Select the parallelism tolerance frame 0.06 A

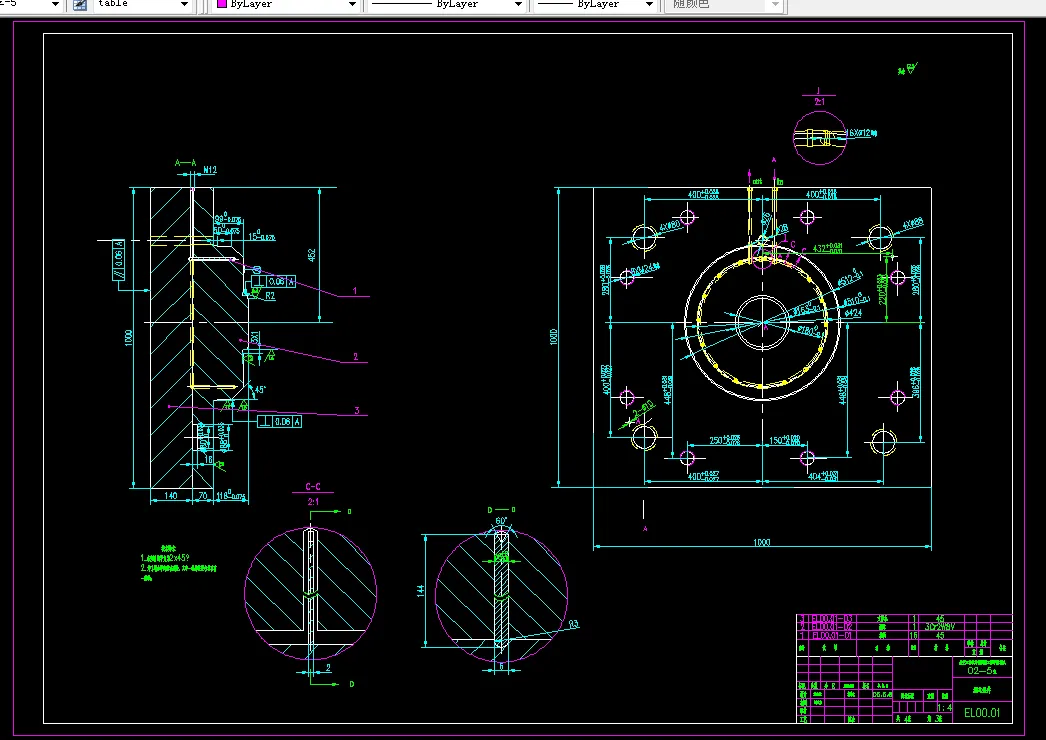click(x=119, y=260)
